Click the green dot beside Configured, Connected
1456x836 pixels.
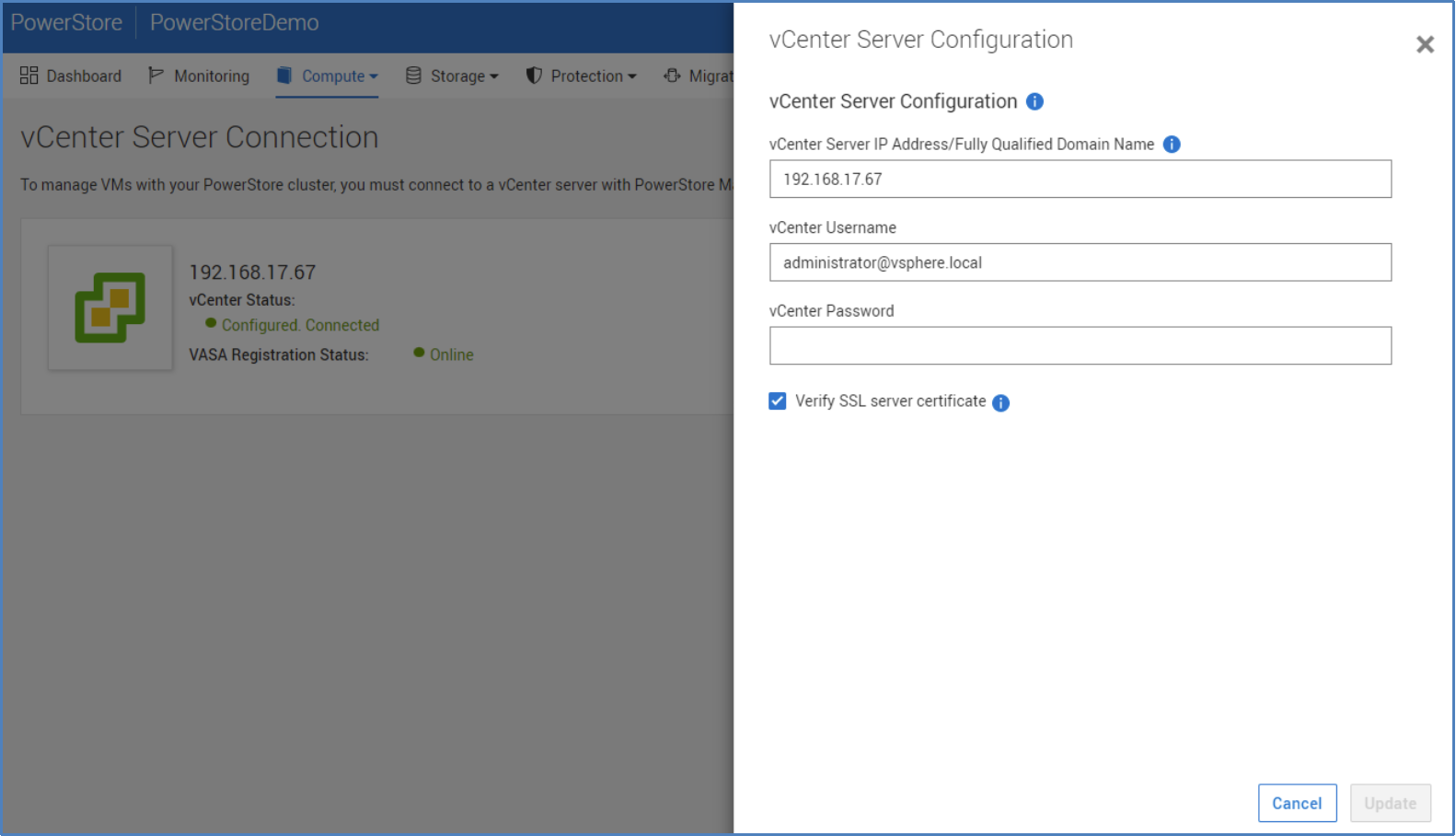[x=211, y=323]
